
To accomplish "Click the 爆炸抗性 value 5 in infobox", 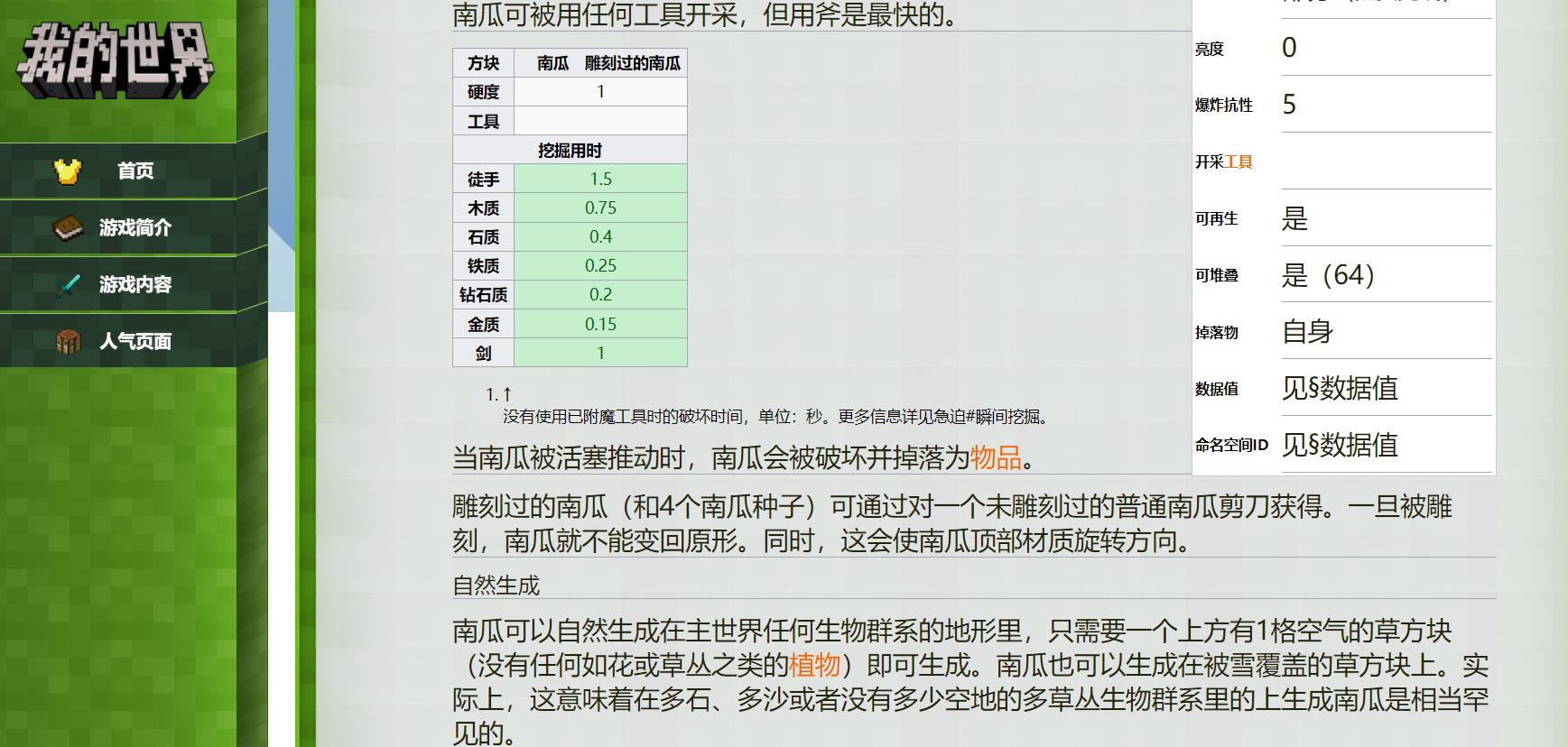I will tap(1289, 104).
